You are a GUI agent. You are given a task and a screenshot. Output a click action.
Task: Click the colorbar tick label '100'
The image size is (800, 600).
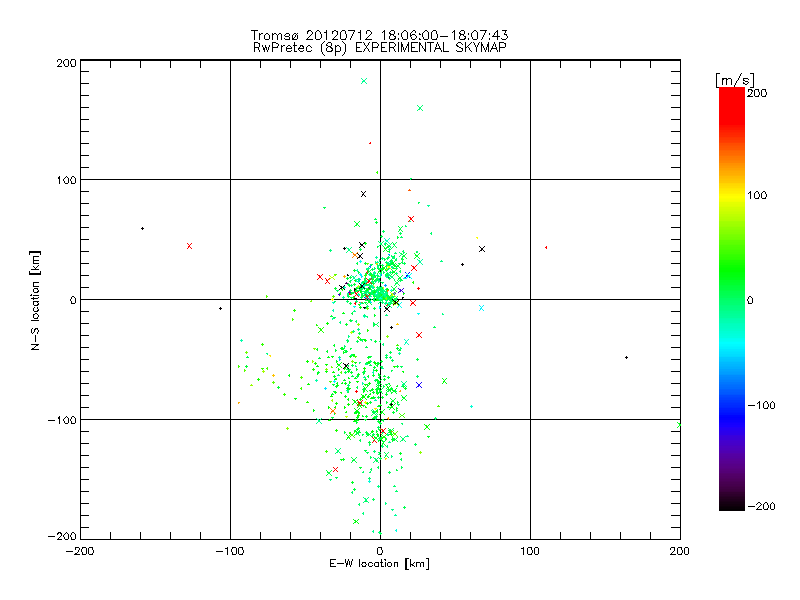(x=757, y=195)
